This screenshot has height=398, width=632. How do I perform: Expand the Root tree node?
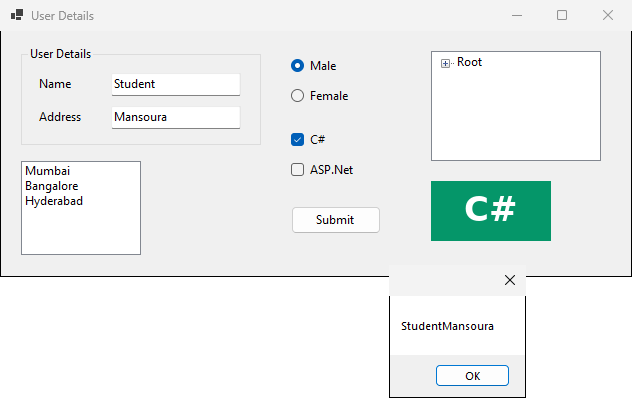coord(445,63)
